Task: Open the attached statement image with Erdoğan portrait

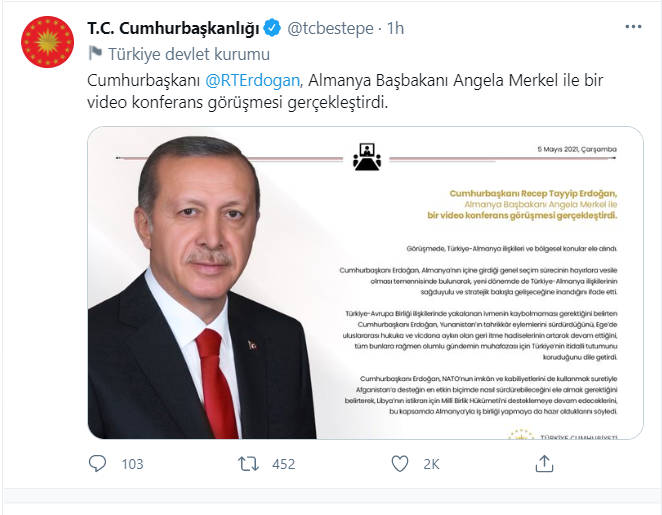Action: [365, 282]
